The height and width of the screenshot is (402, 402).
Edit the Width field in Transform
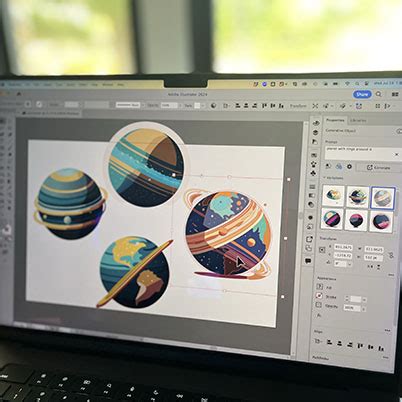pos(374,249)
